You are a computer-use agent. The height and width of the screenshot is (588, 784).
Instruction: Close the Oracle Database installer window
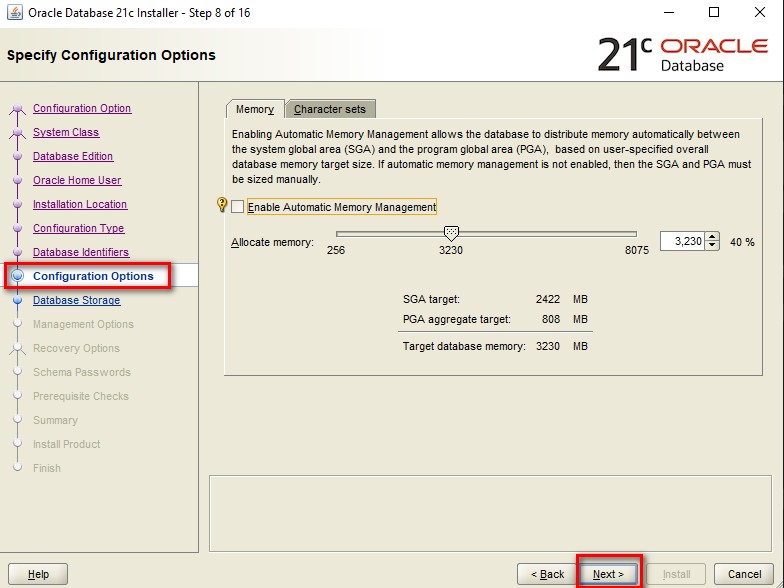760,12
